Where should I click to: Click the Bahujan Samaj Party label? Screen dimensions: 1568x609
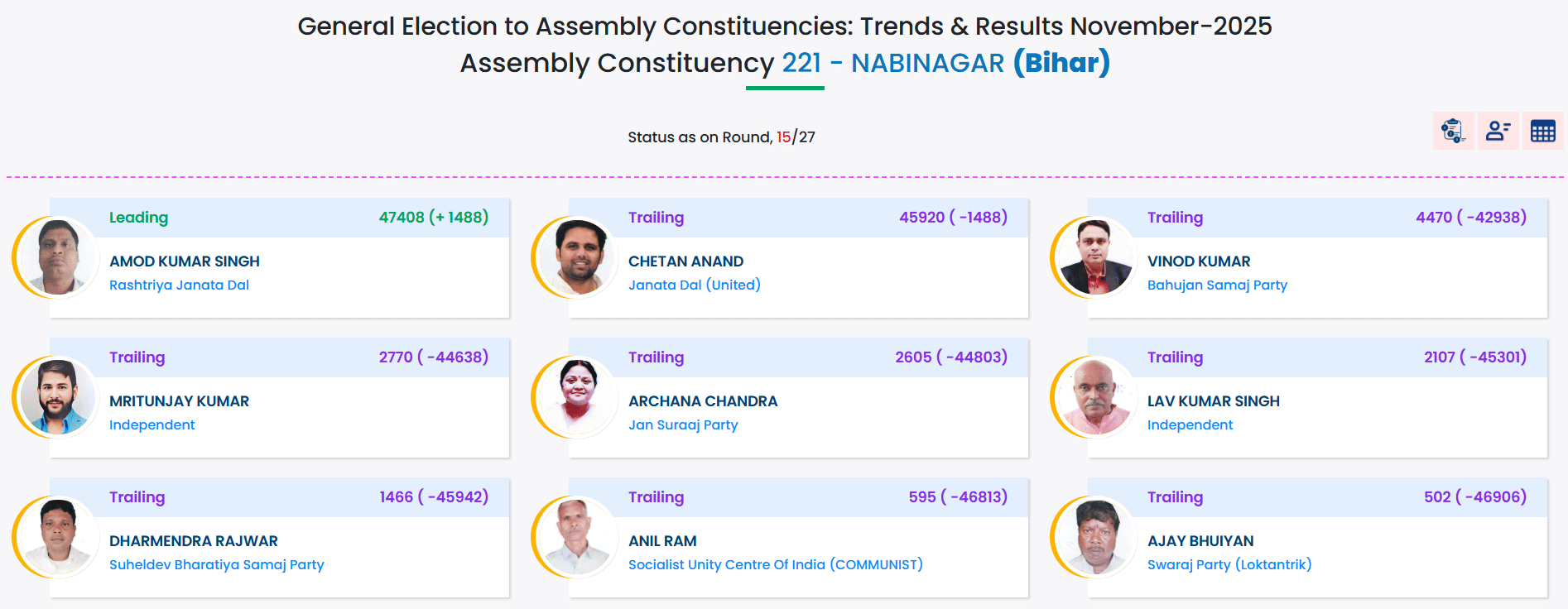(x=1217, y=285)
